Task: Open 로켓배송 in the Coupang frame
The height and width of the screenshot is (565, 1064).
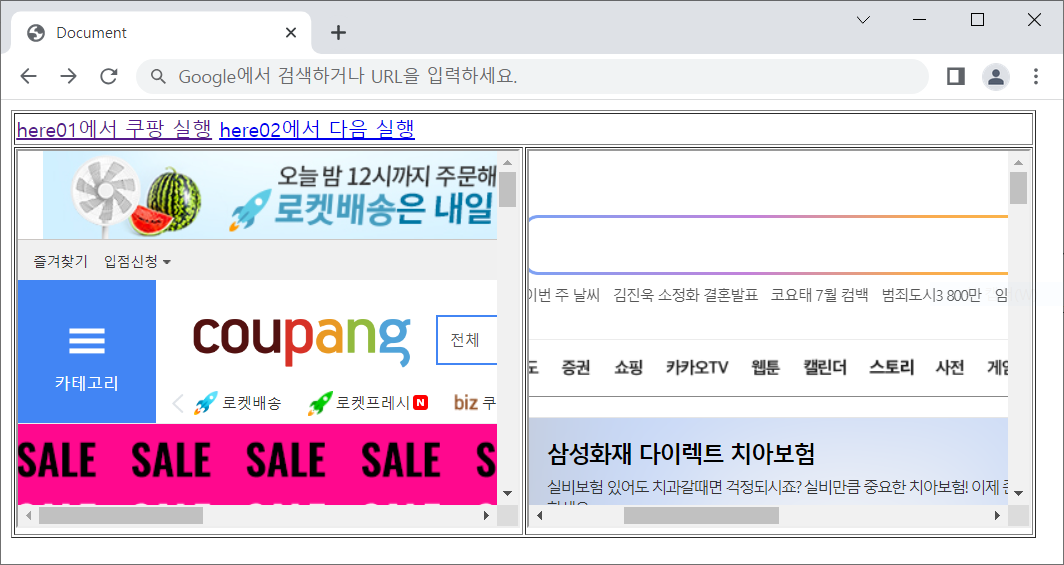Action: click(x=237, y=404)
